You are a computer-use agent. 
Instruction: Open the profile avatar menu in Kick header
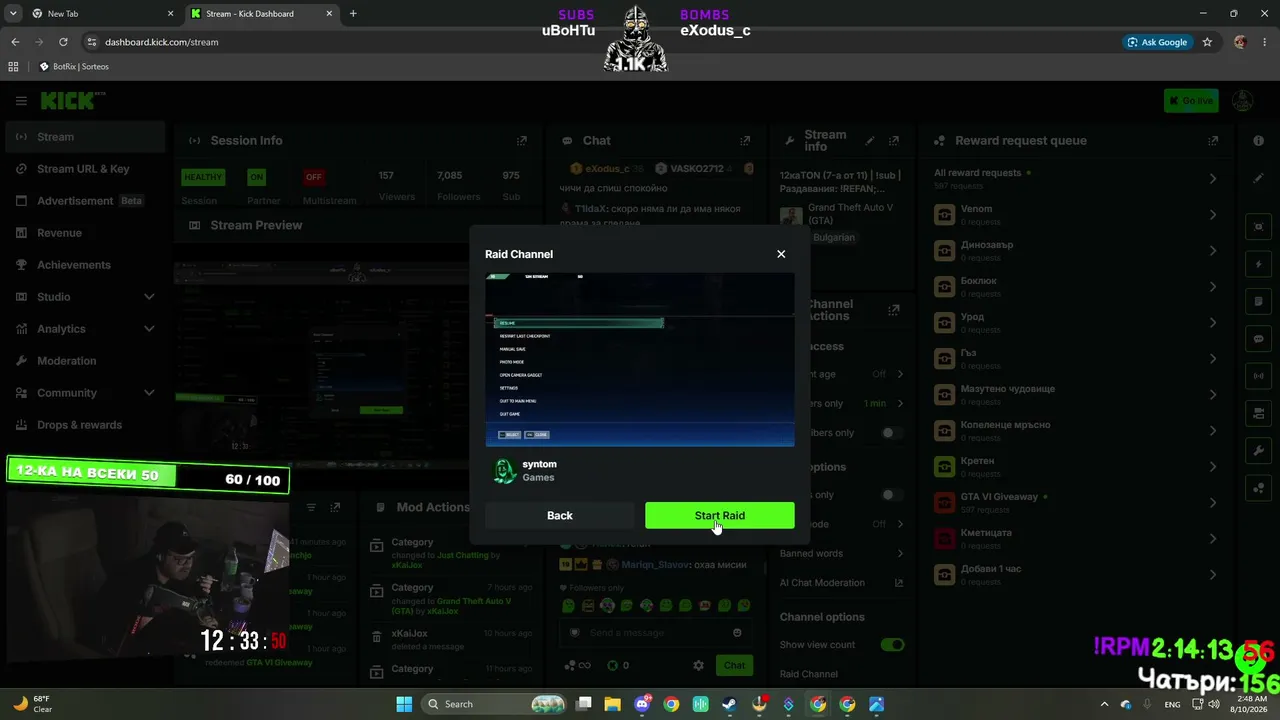click(1243, 101)
